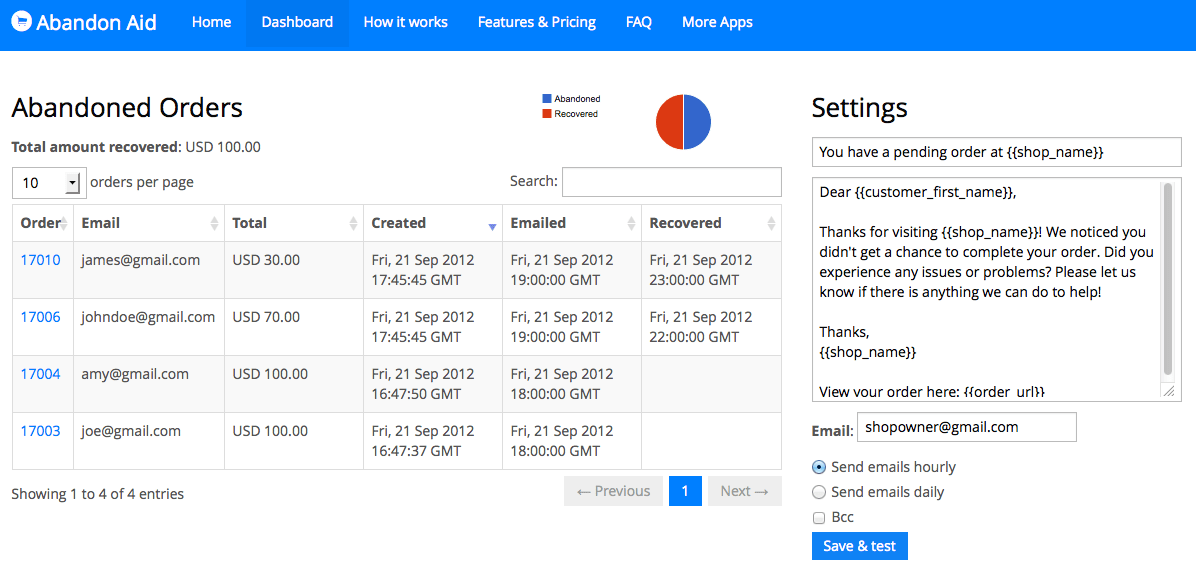The width and height of the screenshot is (1196, 577).
Task: Click the resize grip of message textarea
Action: tap(1168, 391)
